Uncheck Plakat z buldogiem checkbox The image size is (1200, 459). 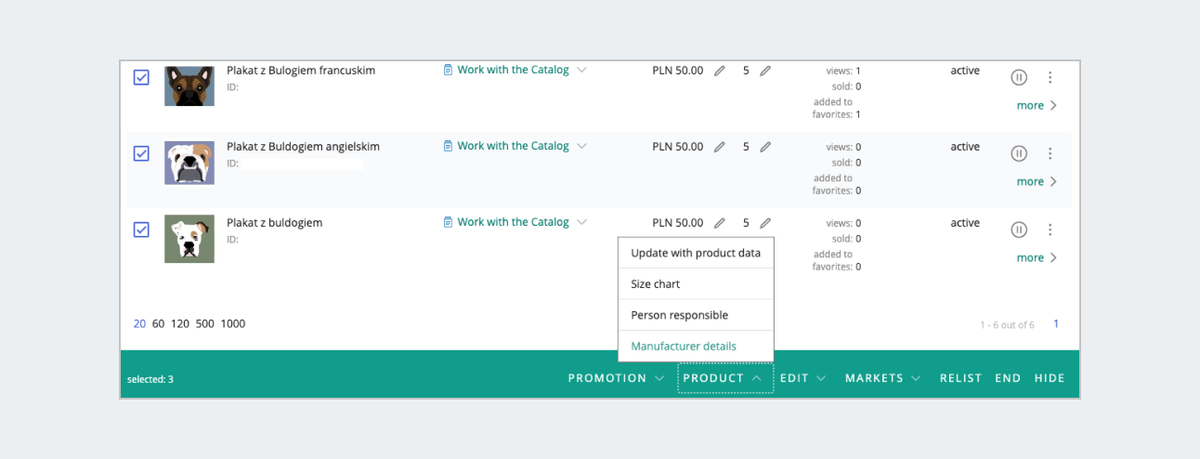142,230
